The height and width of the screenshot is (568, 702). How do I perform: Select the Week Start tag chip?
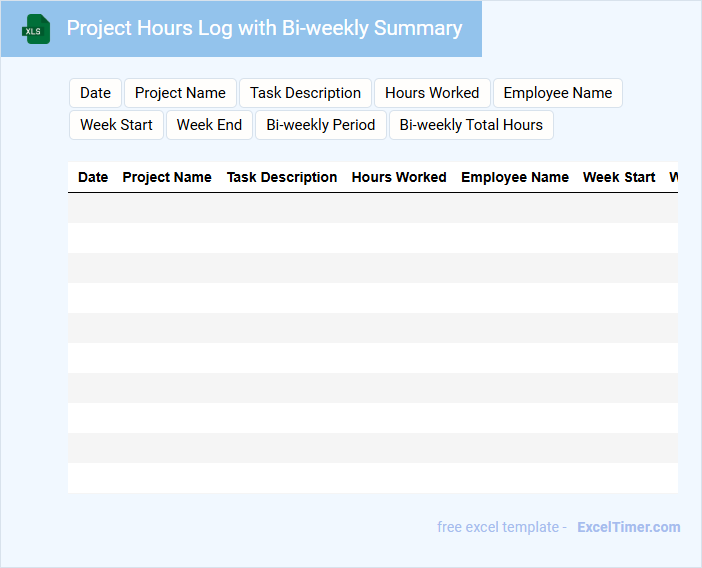pyautogui.click(x=116, y=125)
